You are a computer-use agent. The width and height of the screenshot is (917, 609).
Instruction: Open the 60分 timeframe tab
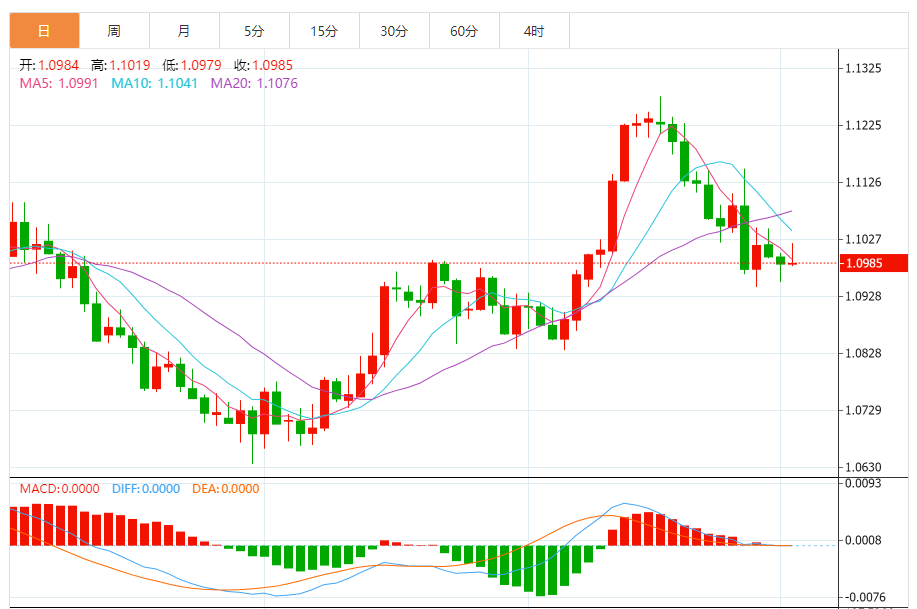464,31
